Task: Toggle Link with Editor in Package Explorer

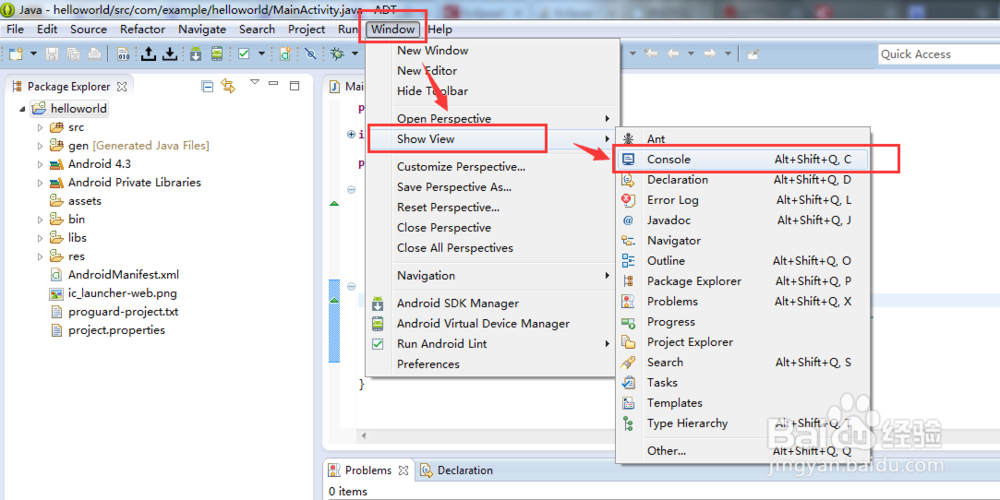Action: tap(228, 86)
